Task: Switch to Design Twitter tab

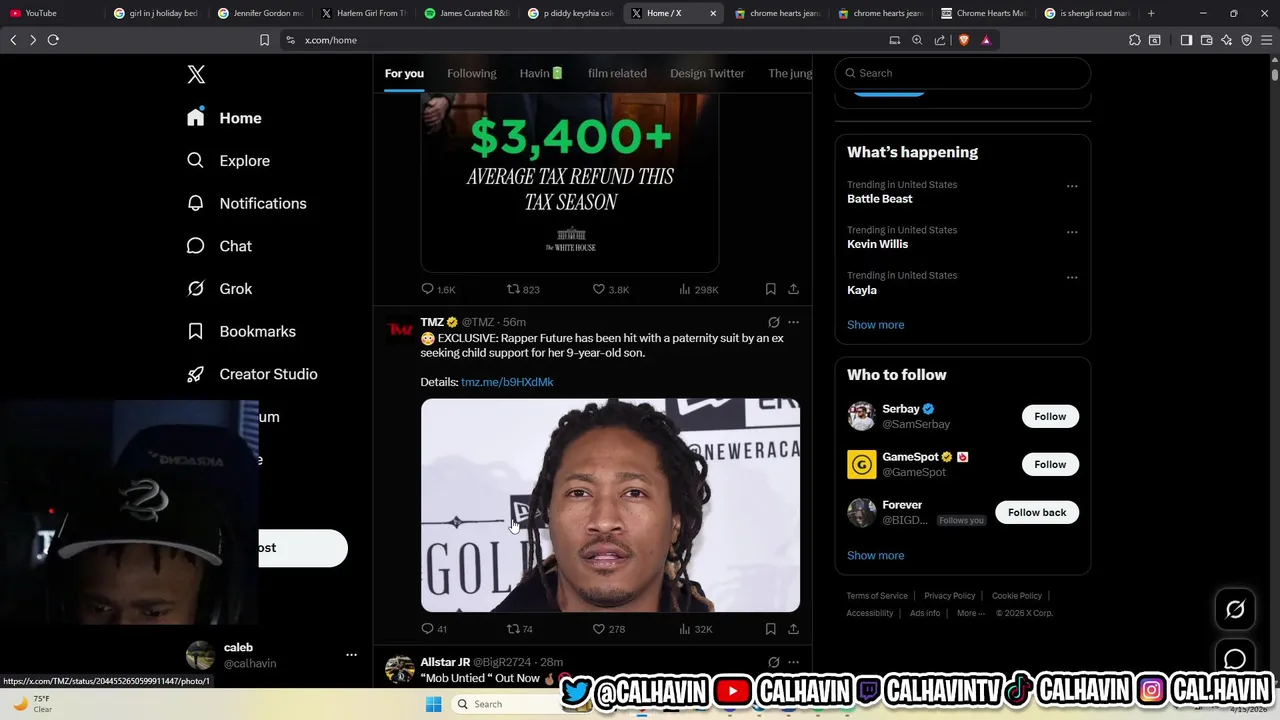Action: [x=707, y=73]
